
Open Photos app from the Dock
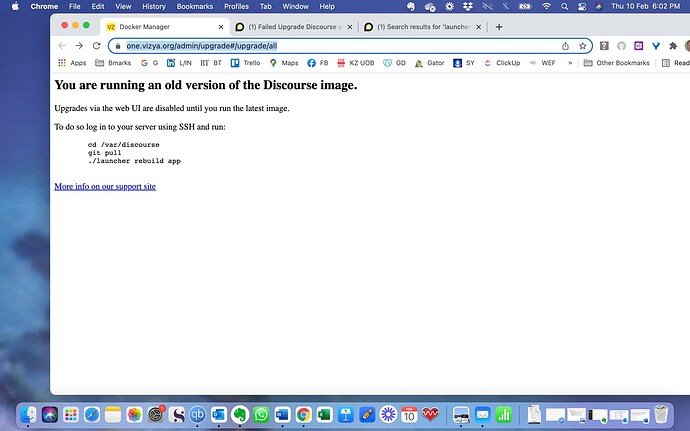[x=134, y=414]
